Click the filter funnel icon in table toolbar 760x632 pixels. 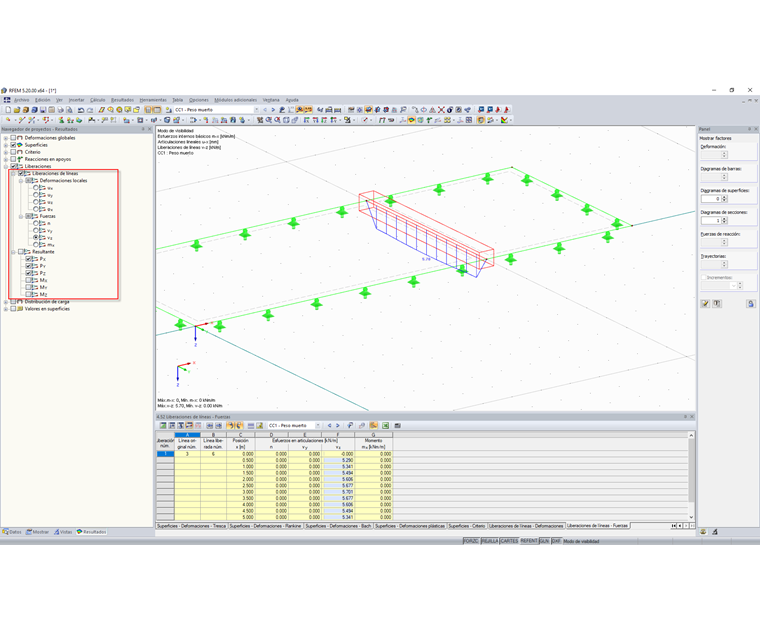click(349, 426)
